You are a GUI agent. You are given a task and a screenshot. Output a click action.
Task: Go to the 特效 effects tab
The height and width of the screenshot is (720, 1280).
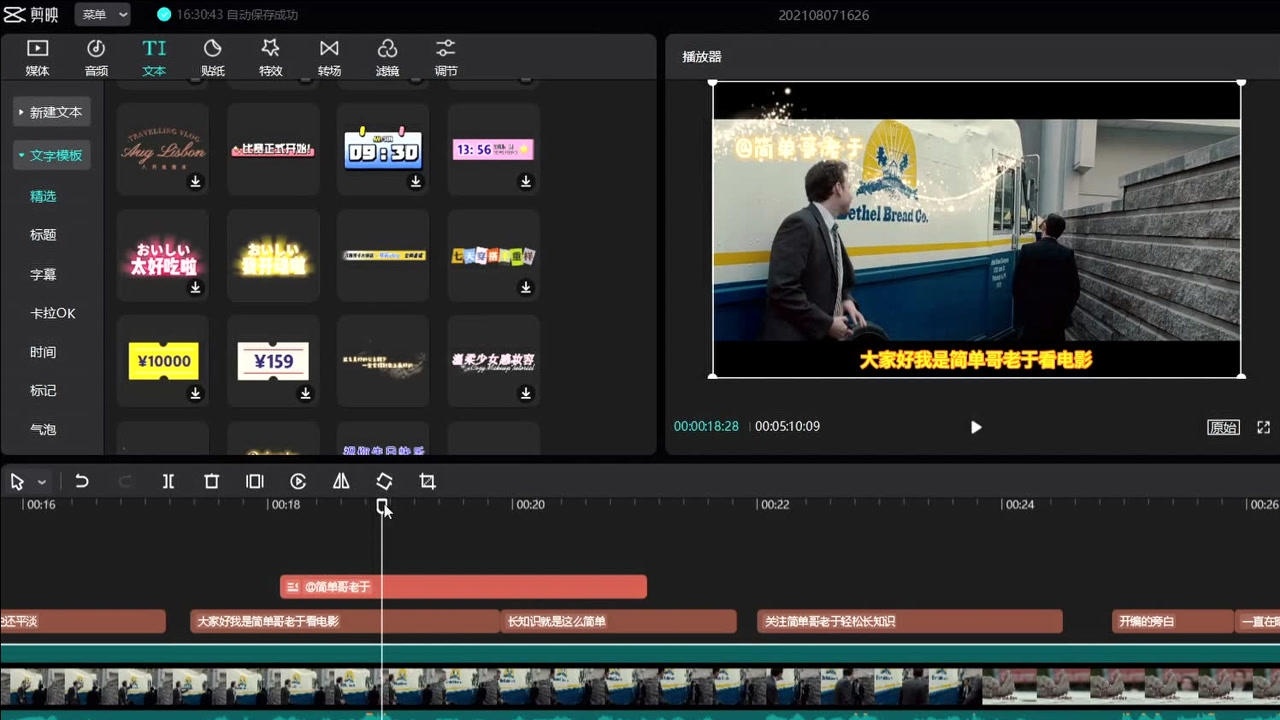pos(270,58)
